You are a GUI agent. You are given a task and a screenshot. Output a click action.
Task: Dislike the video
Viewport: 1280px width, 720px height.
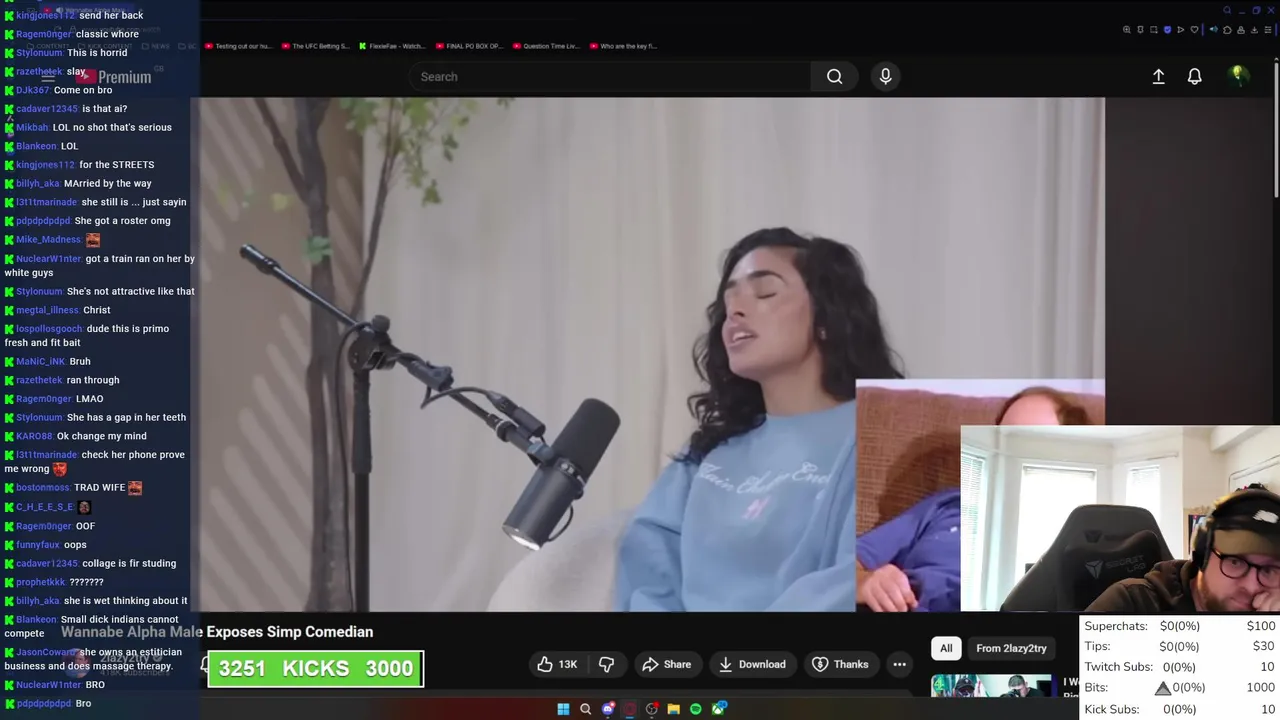point(606,664)
